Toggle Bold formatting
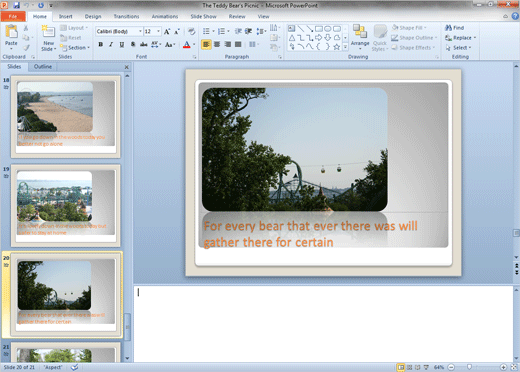This screenshot has width=520, height=372. coord(101,44)
